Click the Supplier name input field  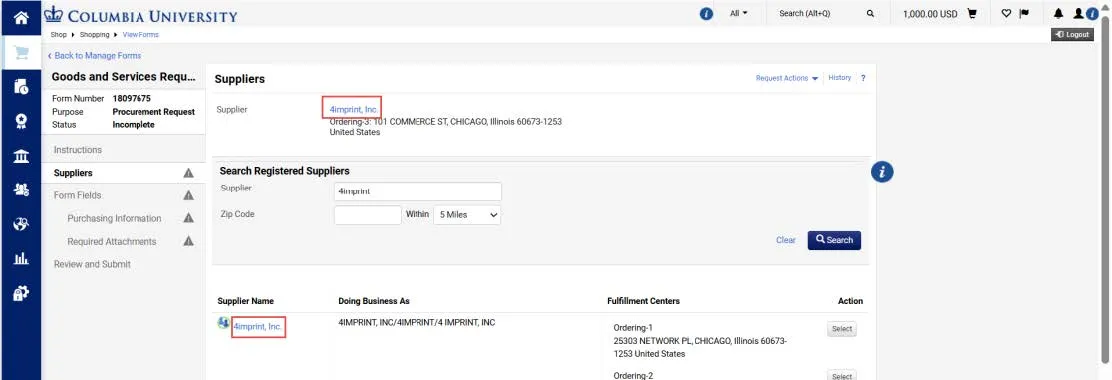pyautogui.click(x=418, y=191)
